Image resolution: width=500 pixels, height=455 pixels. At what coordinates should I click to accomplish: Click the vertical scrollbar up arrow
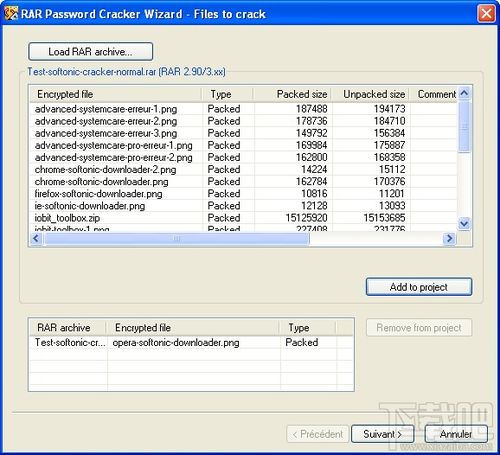pyautogui.click(x=464, y=93)
